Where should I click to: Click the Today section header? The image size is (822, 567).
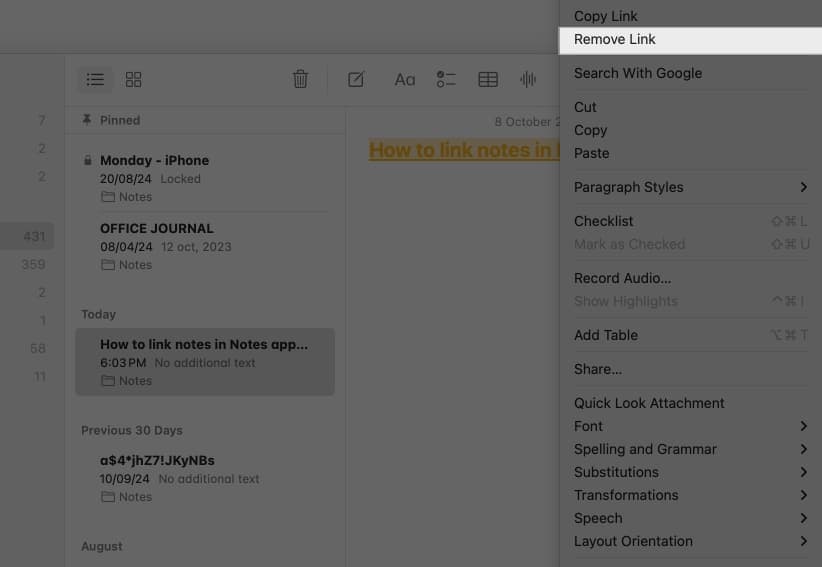[99, 314]
